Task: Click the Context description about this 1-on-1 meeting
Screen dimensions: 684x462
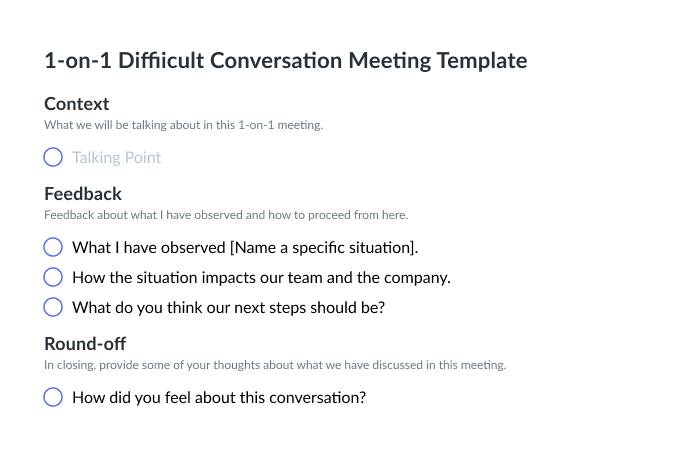Action: [x=183, y=125]
